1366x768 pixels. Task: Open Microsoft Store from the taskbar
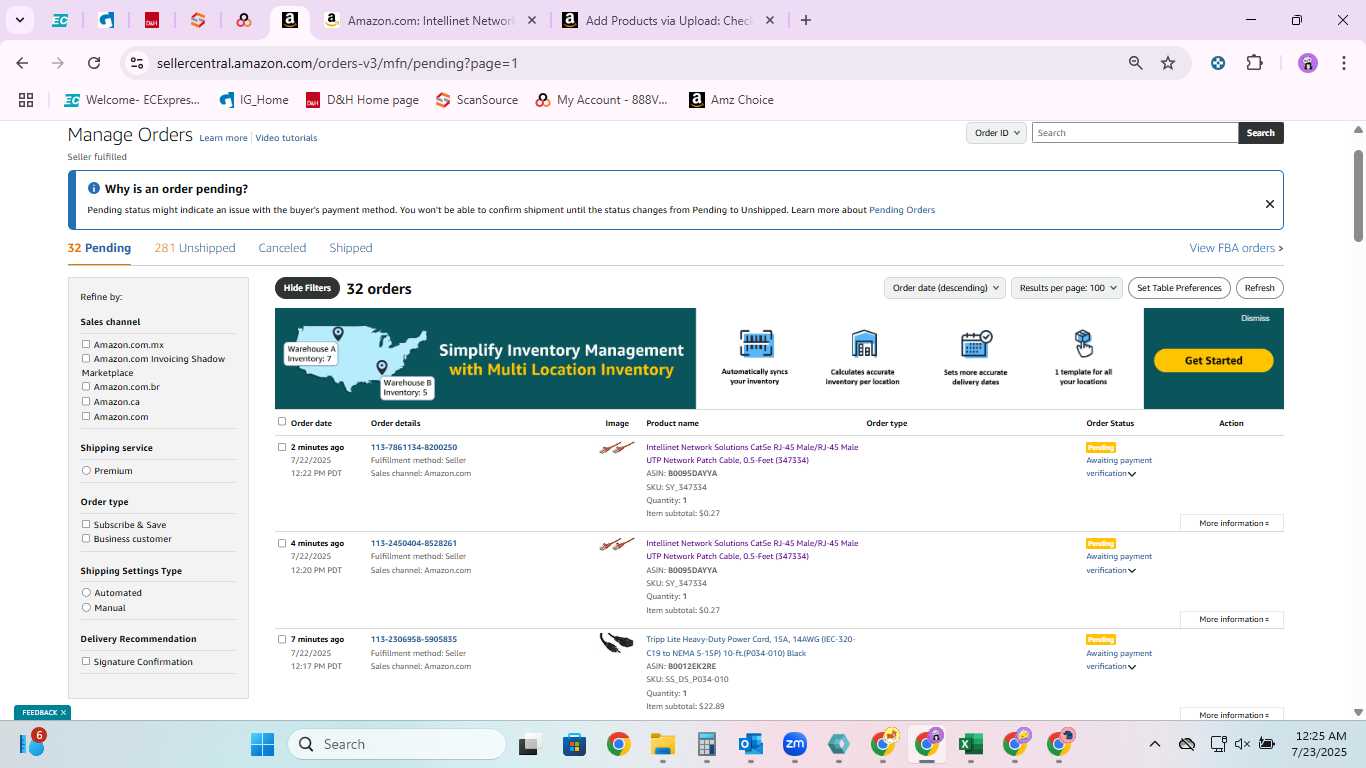[x=575, y=744]
